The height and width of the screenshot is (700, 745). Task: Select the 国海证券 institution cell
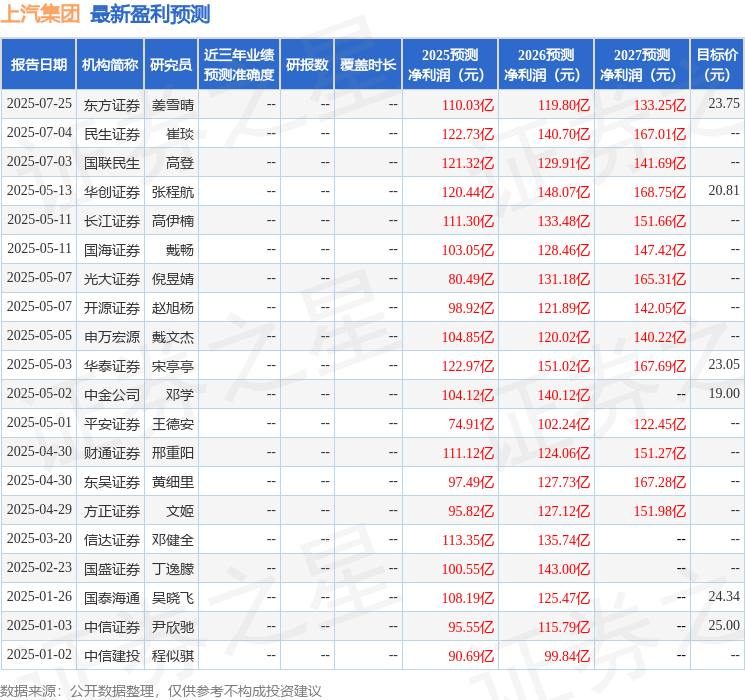tap(112, 250)
